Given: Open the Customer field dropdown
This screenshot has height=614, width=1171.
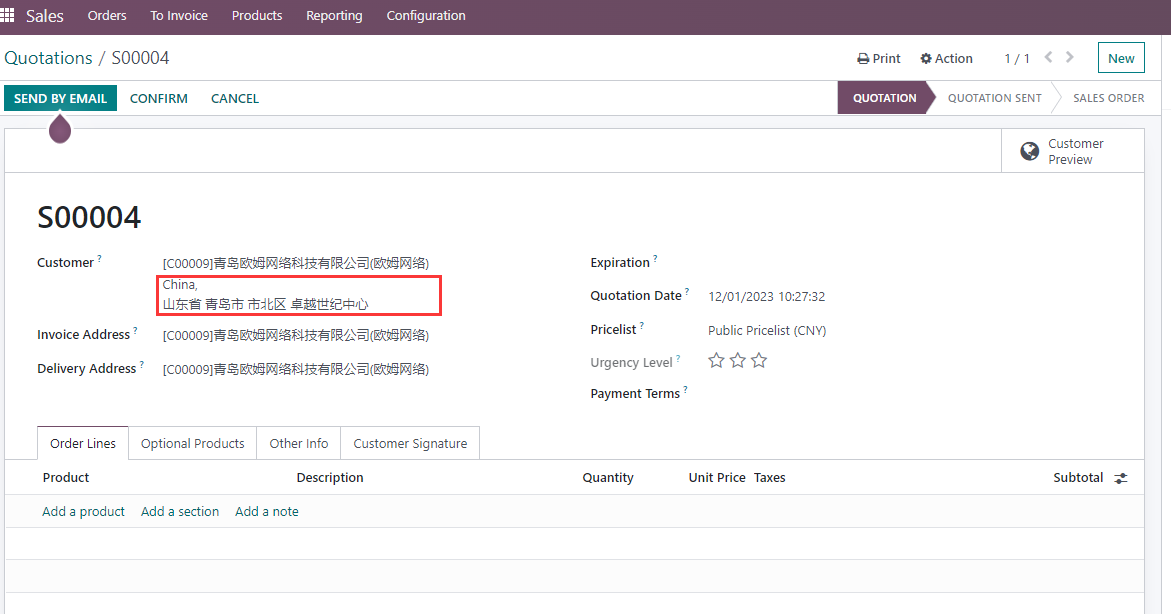Looking at the screenshot, I should [x=296, y=263].
